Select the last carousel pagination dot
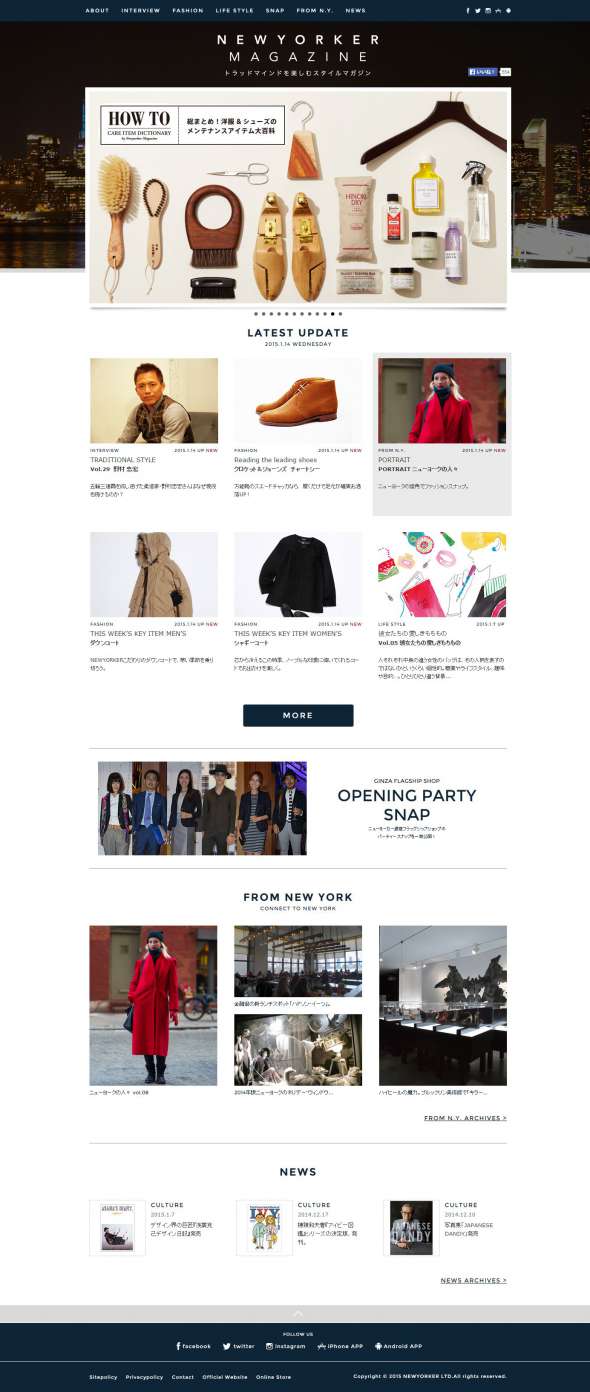The image size is (590, 1392). coord(340,313)
